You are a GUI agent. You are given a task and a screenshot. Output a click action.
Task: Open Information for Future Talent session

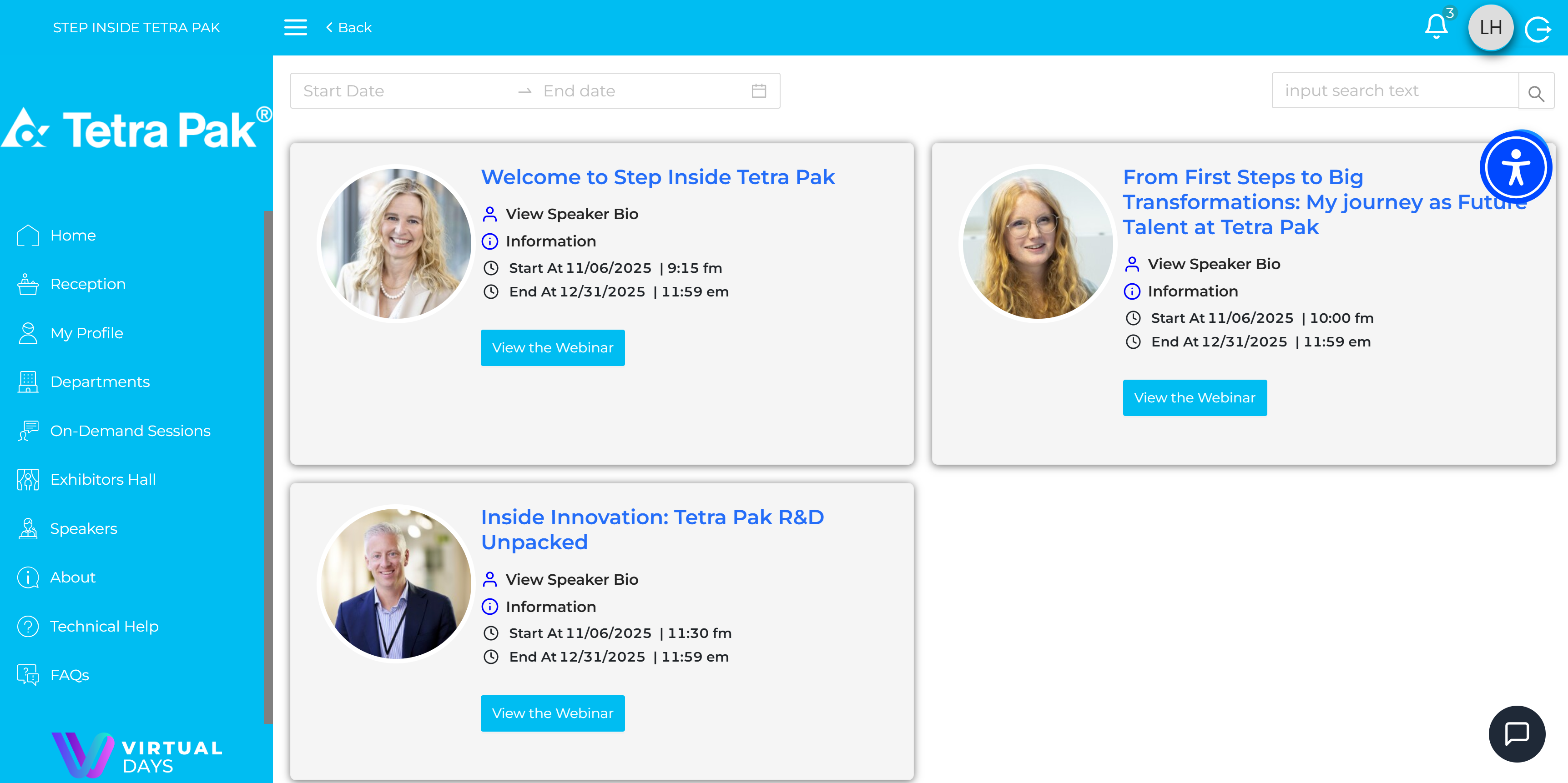(1192, 291)
